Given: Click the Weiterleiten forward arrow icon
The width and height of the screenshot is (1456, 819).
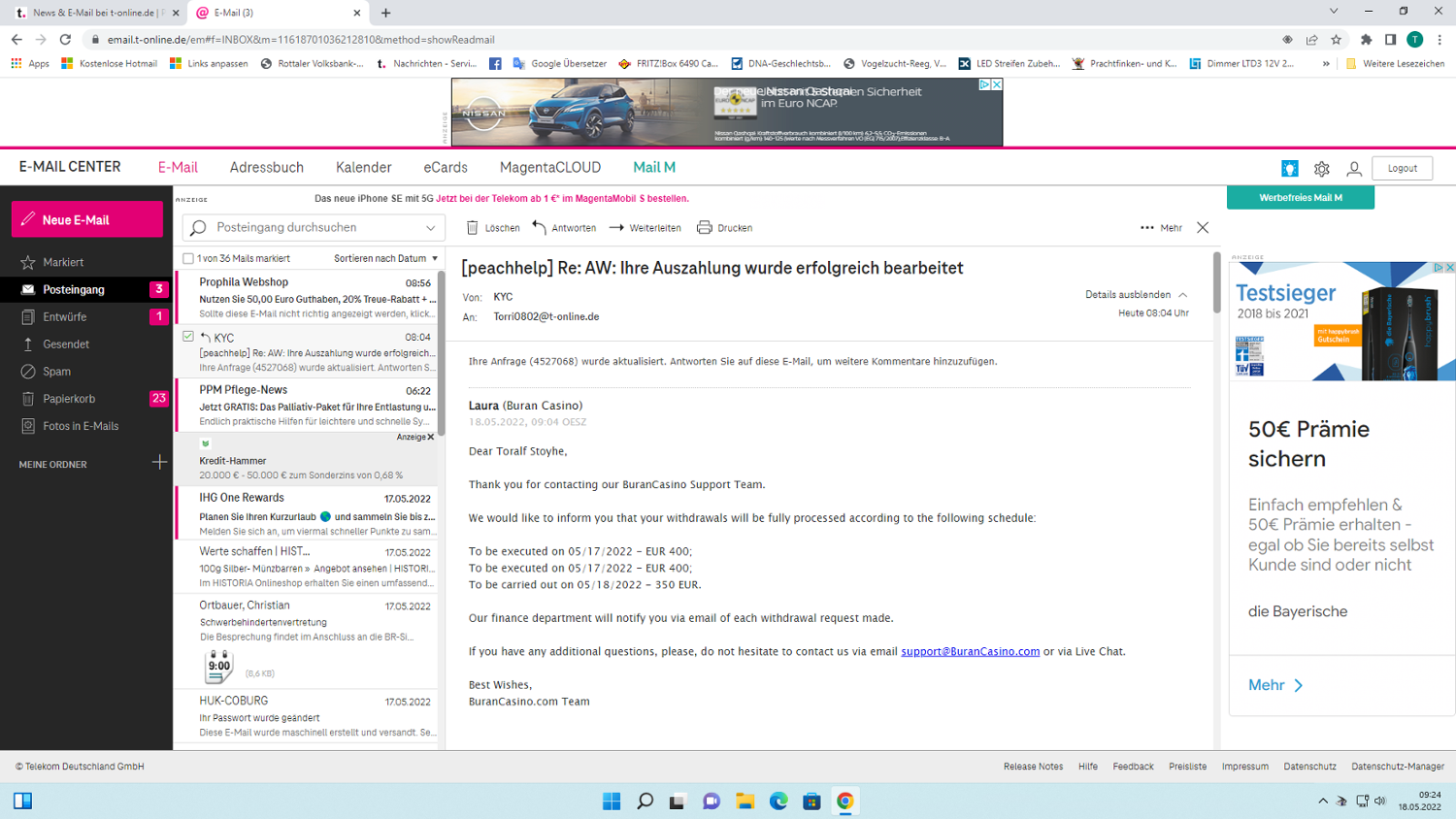Looking at the screenshot, I should click(x=616, y=228).
